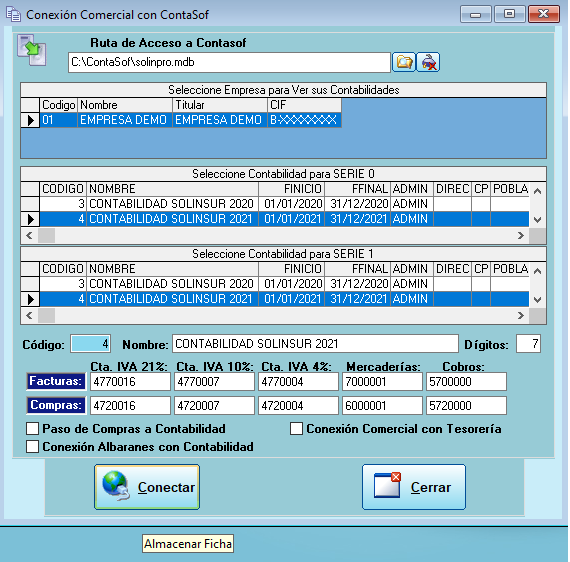Close the Conexión Comercial con ContaSof window
Screen dimensions: 570x562
[543, 14]
